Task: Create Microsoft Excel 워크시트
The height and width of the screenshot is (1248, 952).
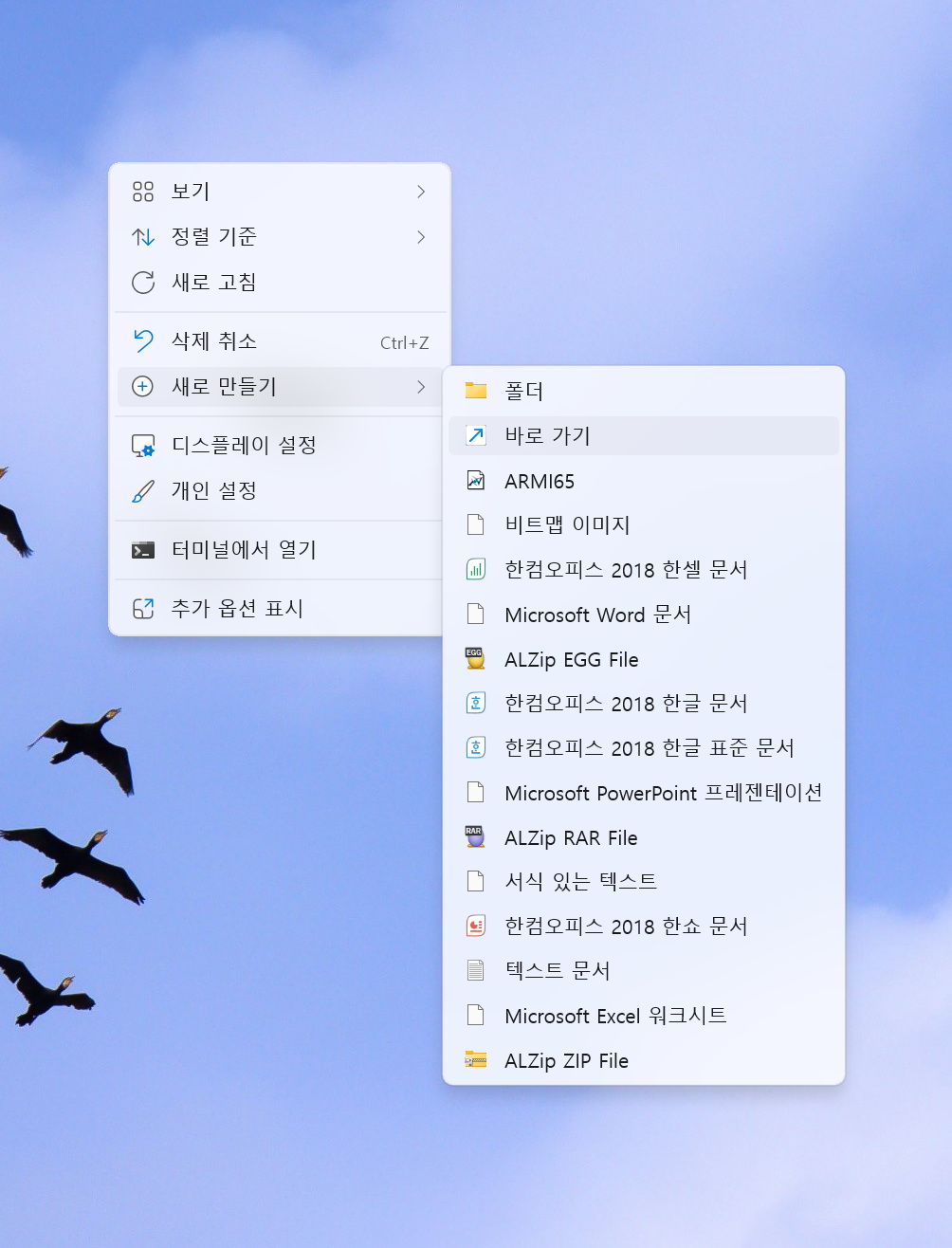Action: (x=644, y=1015)
